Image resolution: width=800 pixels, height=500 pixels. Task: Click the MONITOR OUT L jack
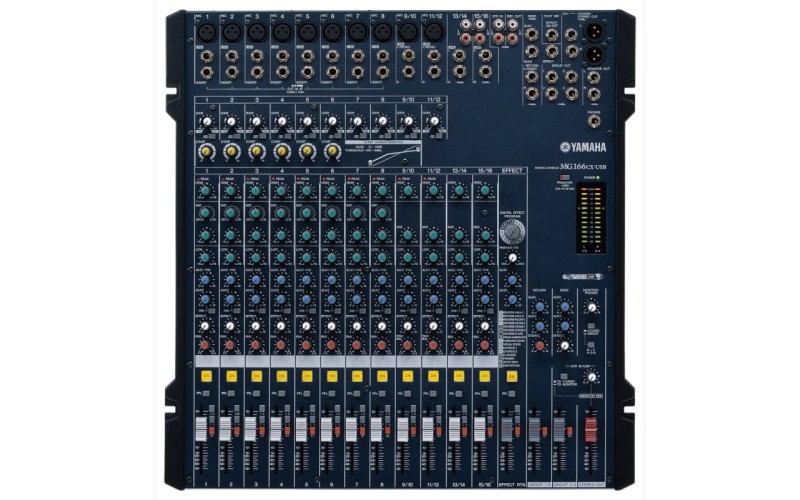[x=593, y=78]
